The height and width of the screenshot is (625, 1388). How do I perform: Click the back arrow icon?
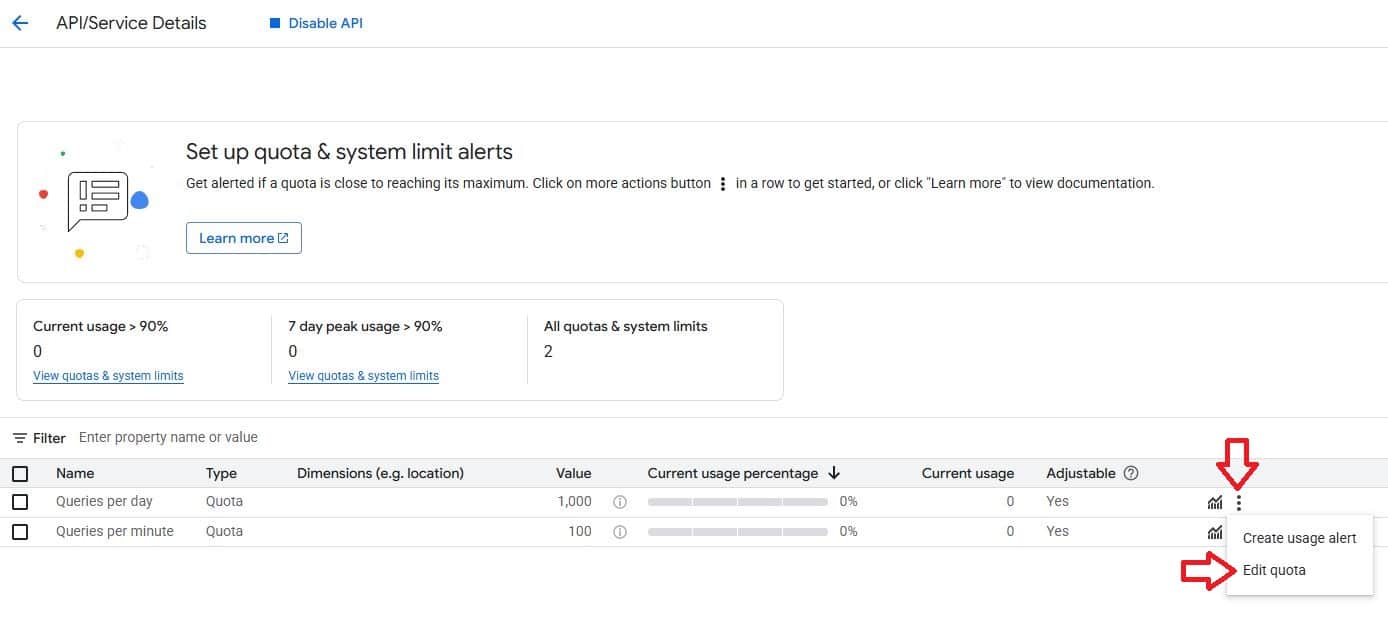coord(20,23)
